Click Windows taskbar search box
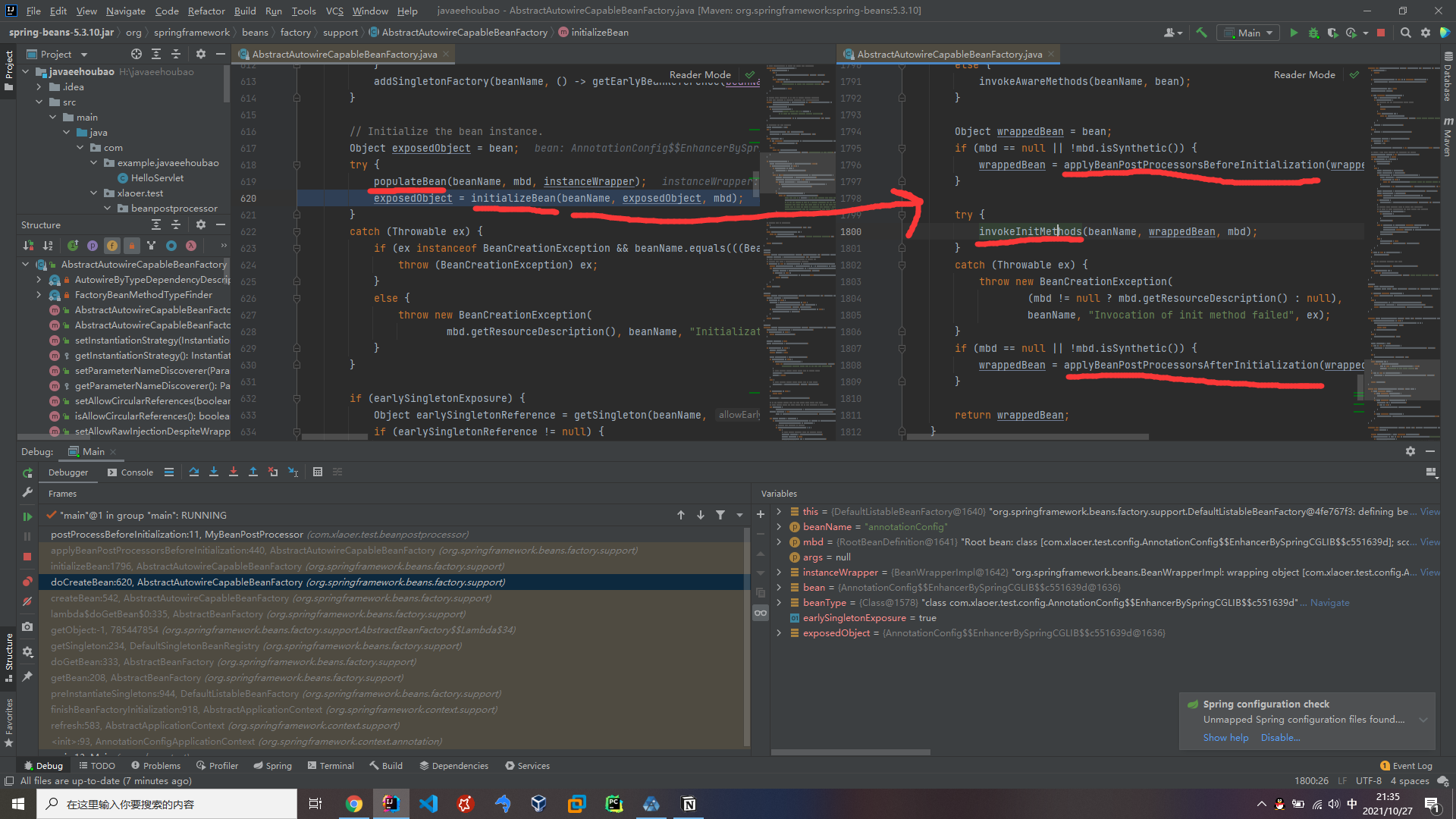1456x819 pixels. click(x=167, y=804)
